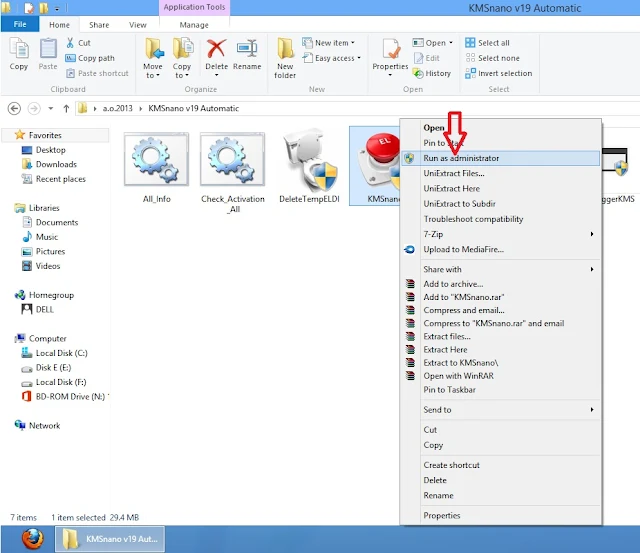640x553 pixels.
Task: Click Upload to MediaFire... entry
Action: [463, 249]
